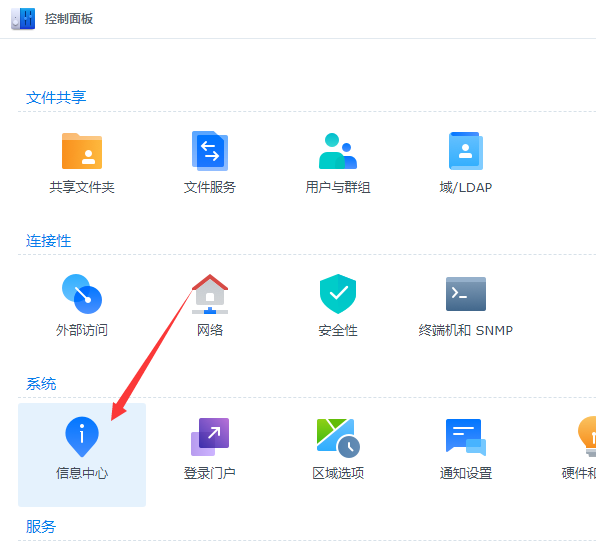Viewport: 596px width, 555px height.
Task: Click the 文件共享 section heading
Action: pos(56,98)
